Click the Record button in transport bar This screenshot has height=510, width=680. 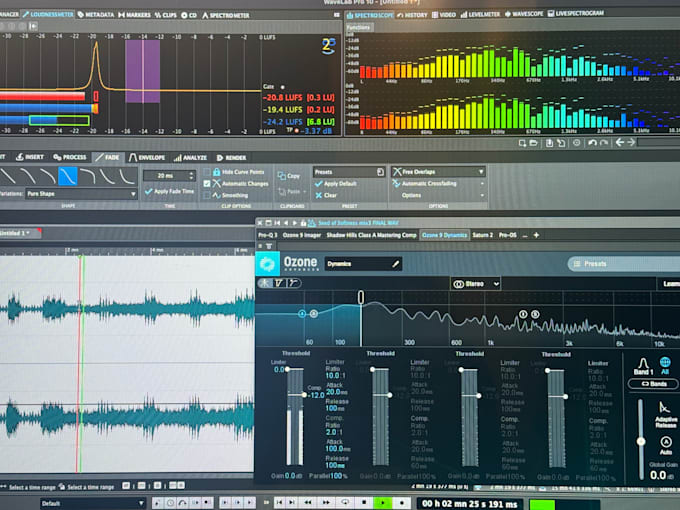(x=402, y=503)
